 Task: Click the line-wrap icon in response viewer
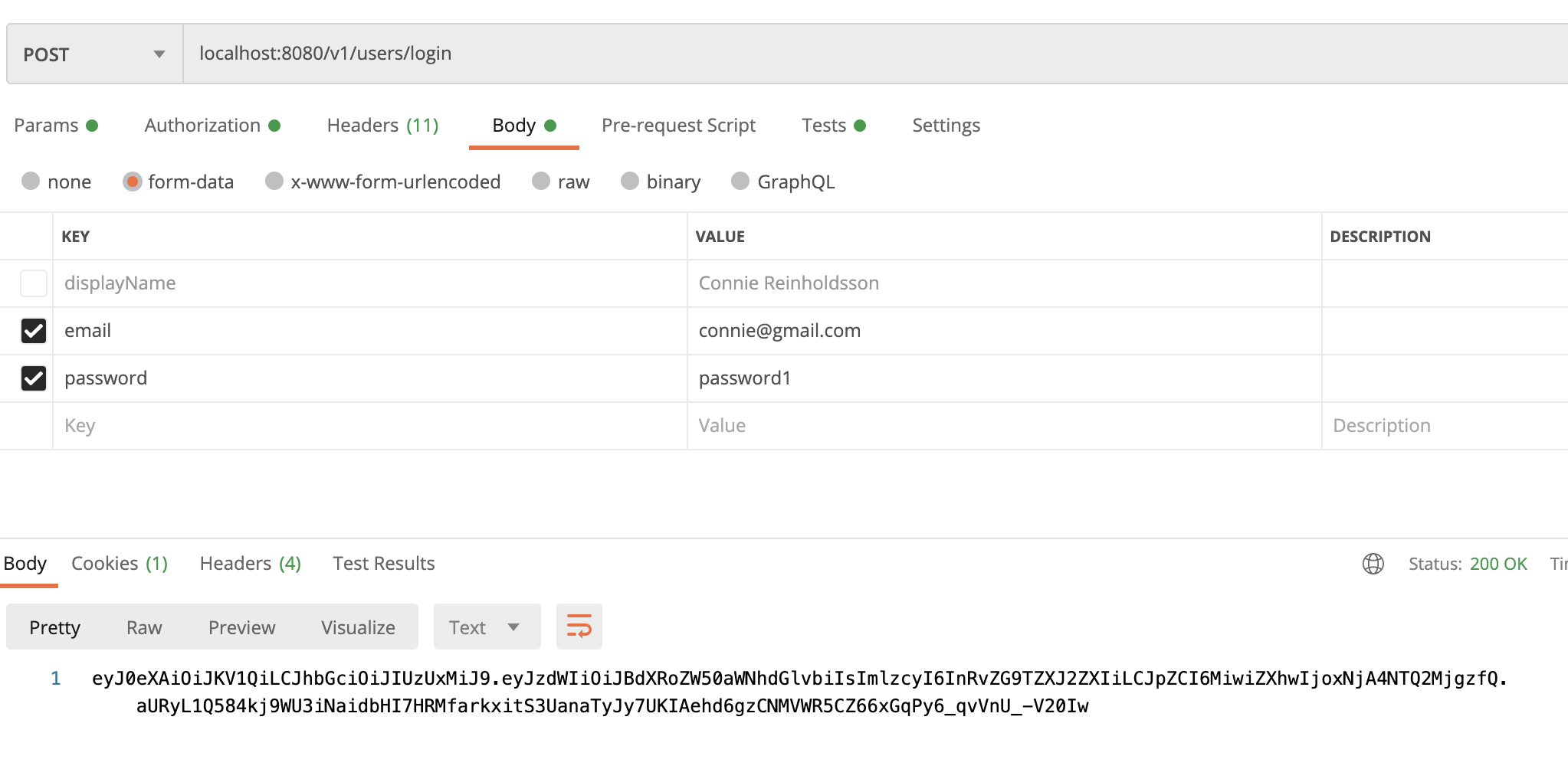579,627
